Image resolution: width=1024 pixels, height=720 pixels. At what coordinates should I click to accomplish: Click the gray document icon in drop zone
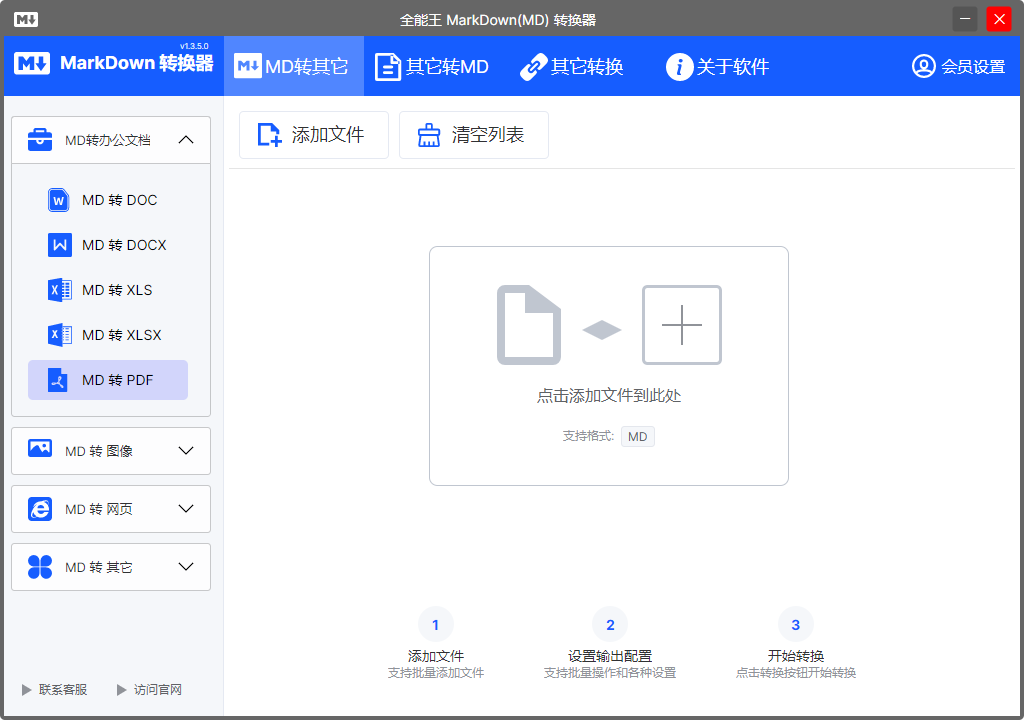529,325
